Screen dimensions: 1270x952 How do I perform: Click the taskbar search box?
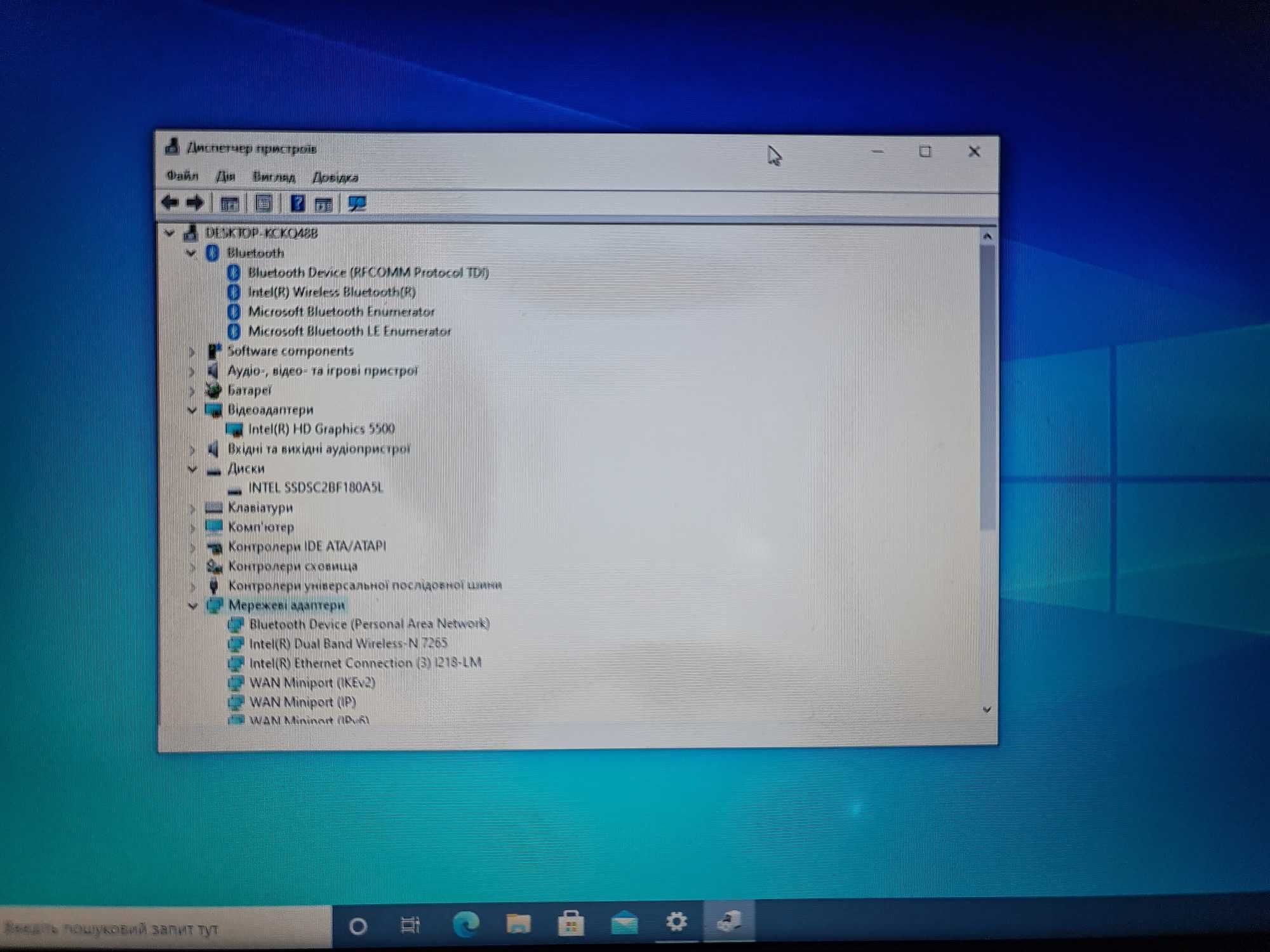(165, 929)
